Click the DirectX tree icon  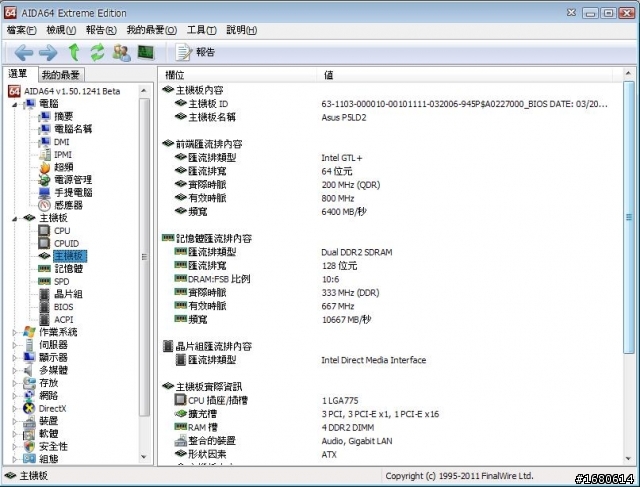[x=29, y=409]
